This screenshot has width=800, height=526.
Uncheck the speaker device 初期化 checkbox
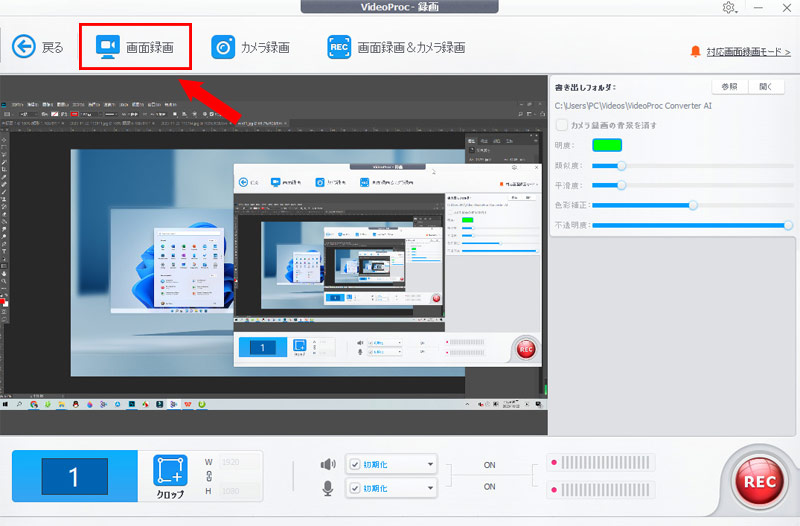[355, 465]
